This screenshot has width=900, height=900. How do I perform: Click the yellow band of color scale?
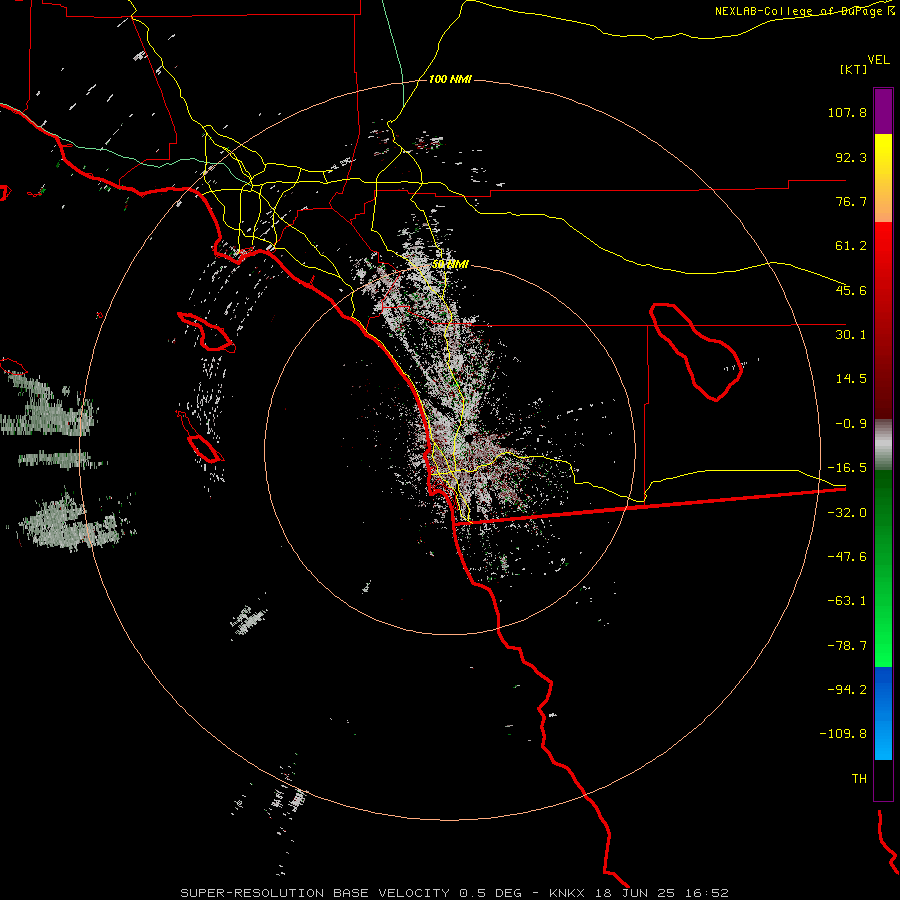(x=883, y=178)
